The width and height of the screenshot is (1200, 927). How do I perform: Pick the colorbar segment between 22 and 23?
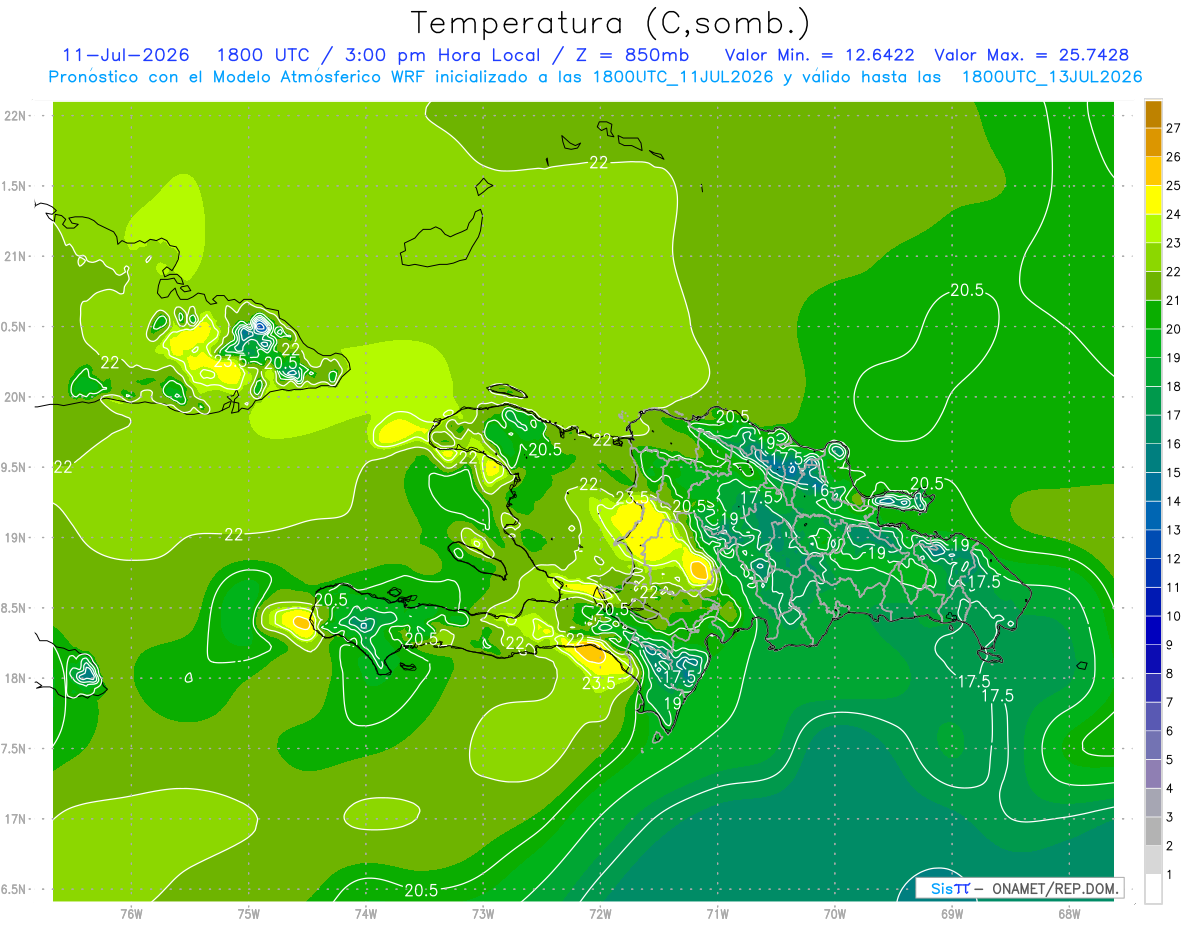1153,258
